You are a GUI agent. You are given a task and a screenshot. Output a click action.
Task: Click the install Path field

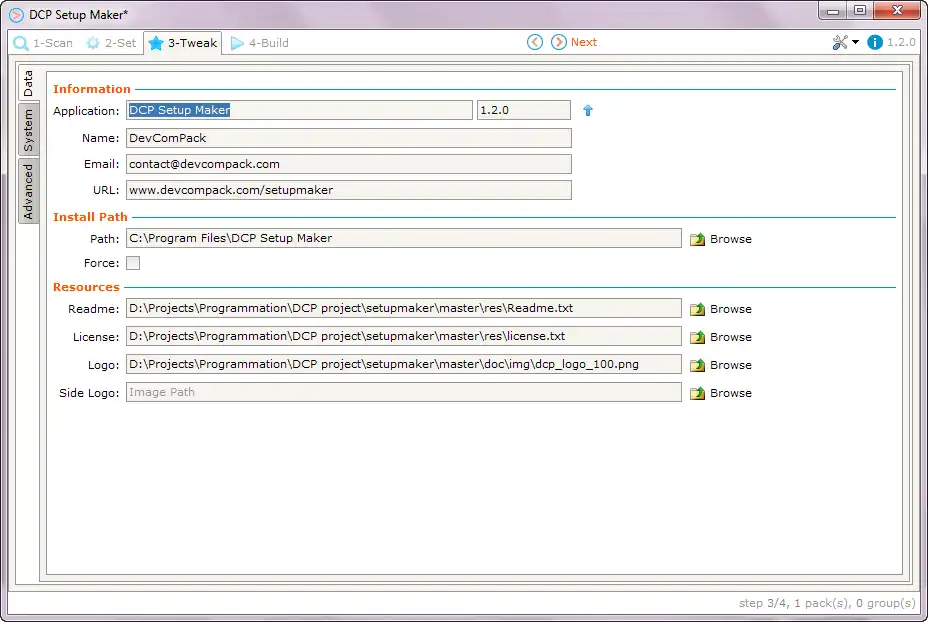coord(404,238)
